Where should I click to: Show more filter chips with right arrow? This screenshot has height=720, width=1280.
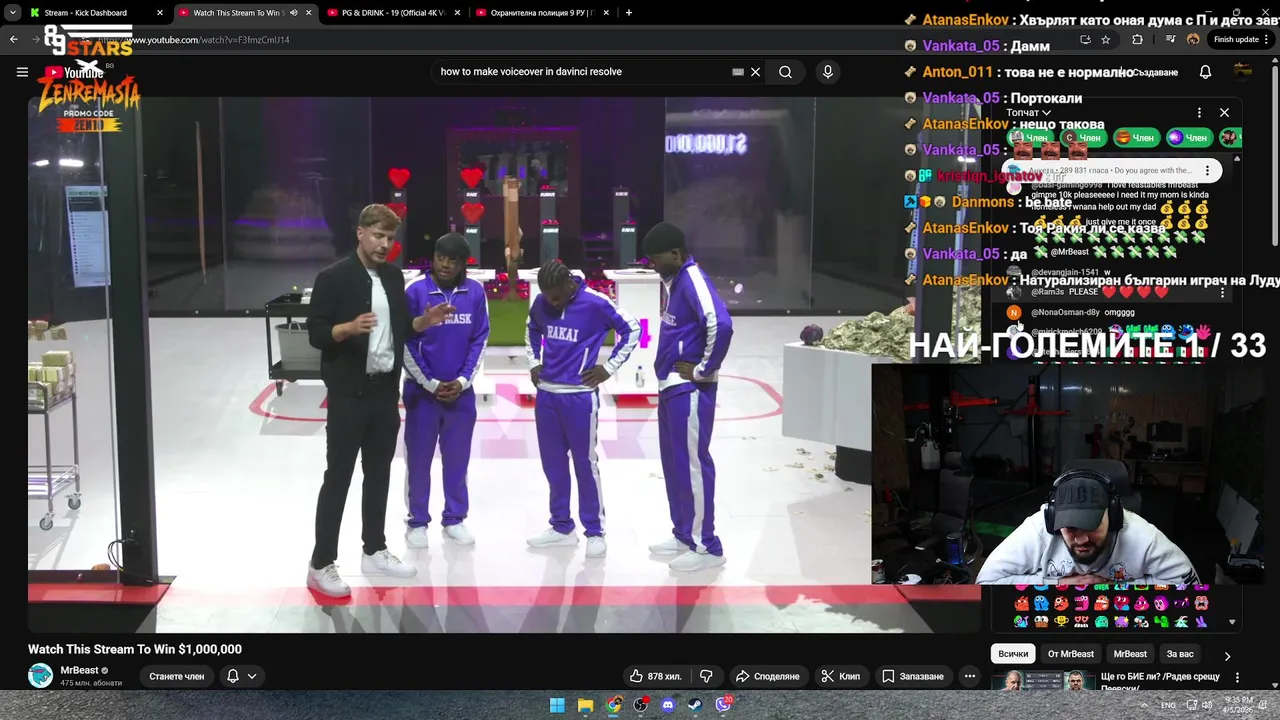click(1227, 656)
